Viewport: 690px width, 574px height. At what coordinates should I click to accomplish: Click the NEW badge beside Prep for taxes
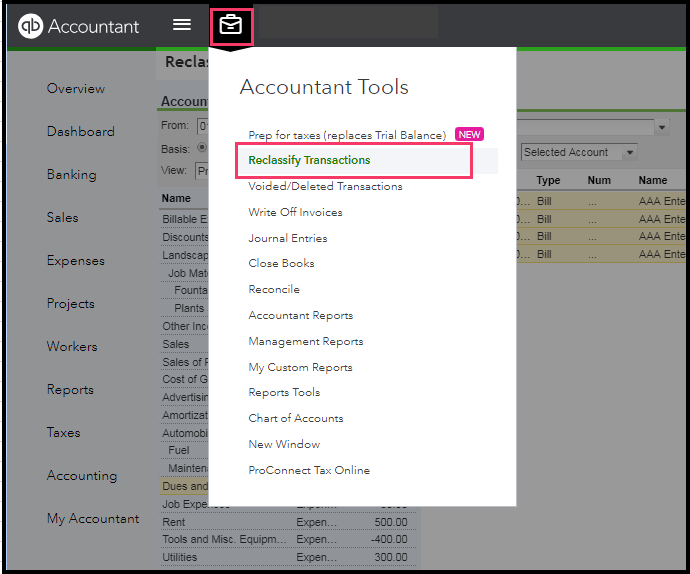469,134
